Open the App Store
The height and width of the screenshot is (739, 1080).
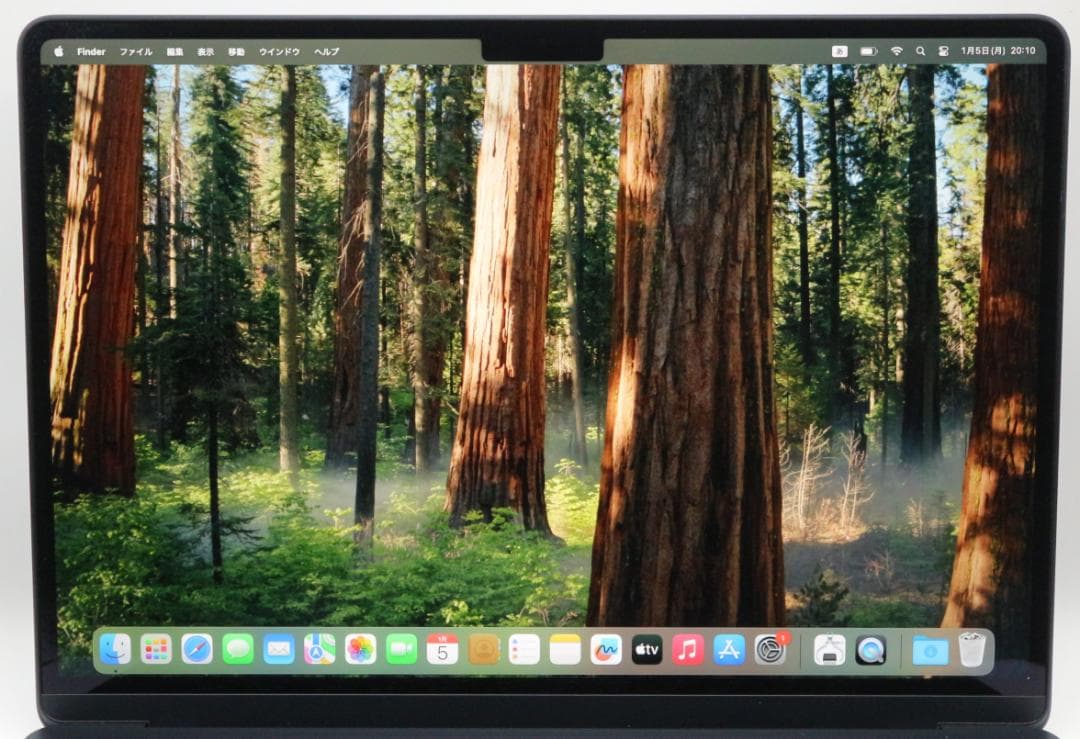[729, 650]
